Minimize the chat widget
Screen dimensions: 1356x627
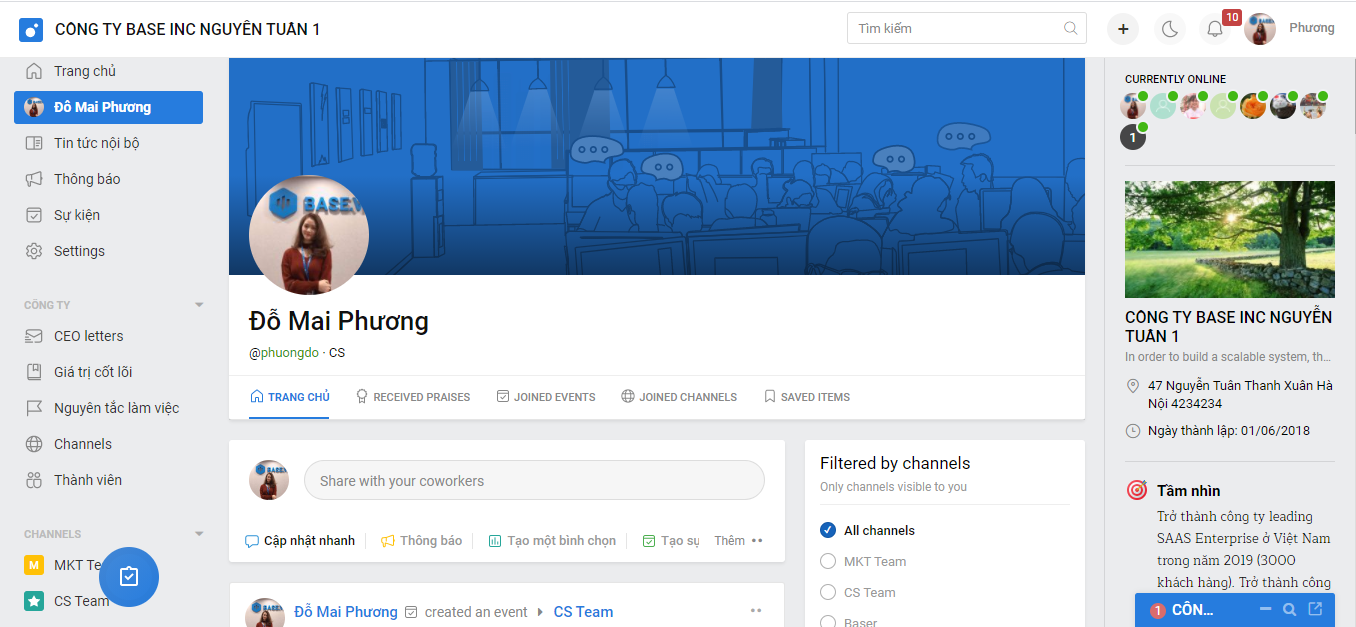[1265, 609]
